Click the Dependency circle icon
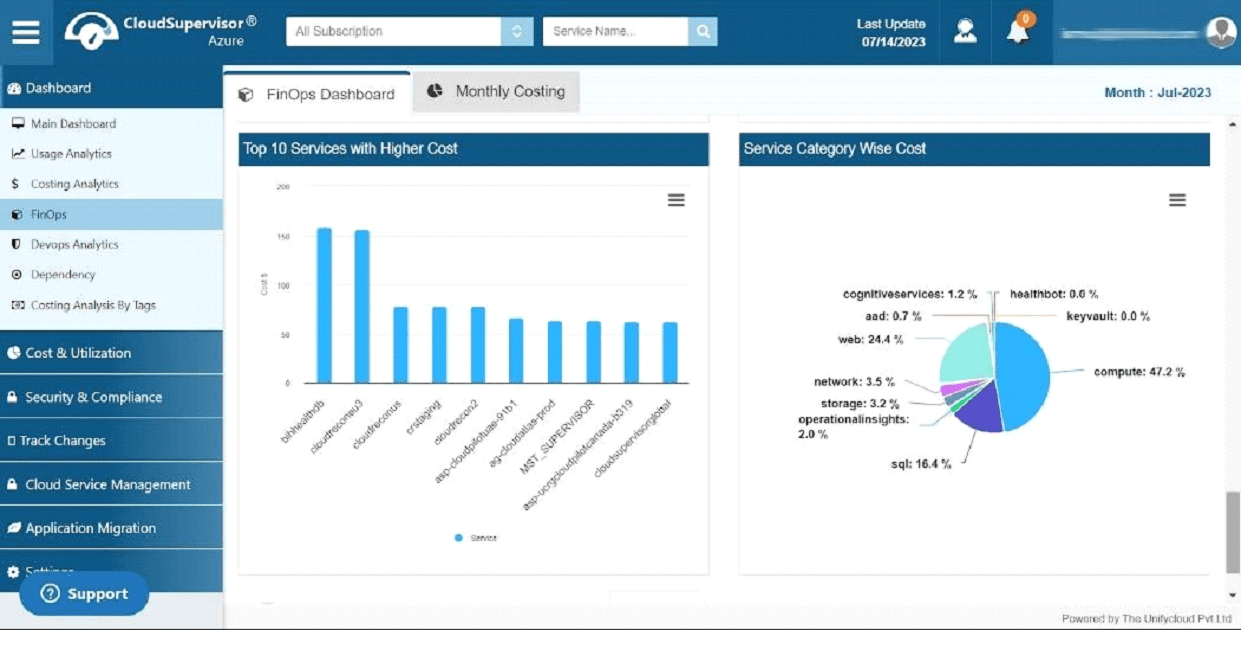Viewport: 1241px width, 648px height. click(16, 275)
